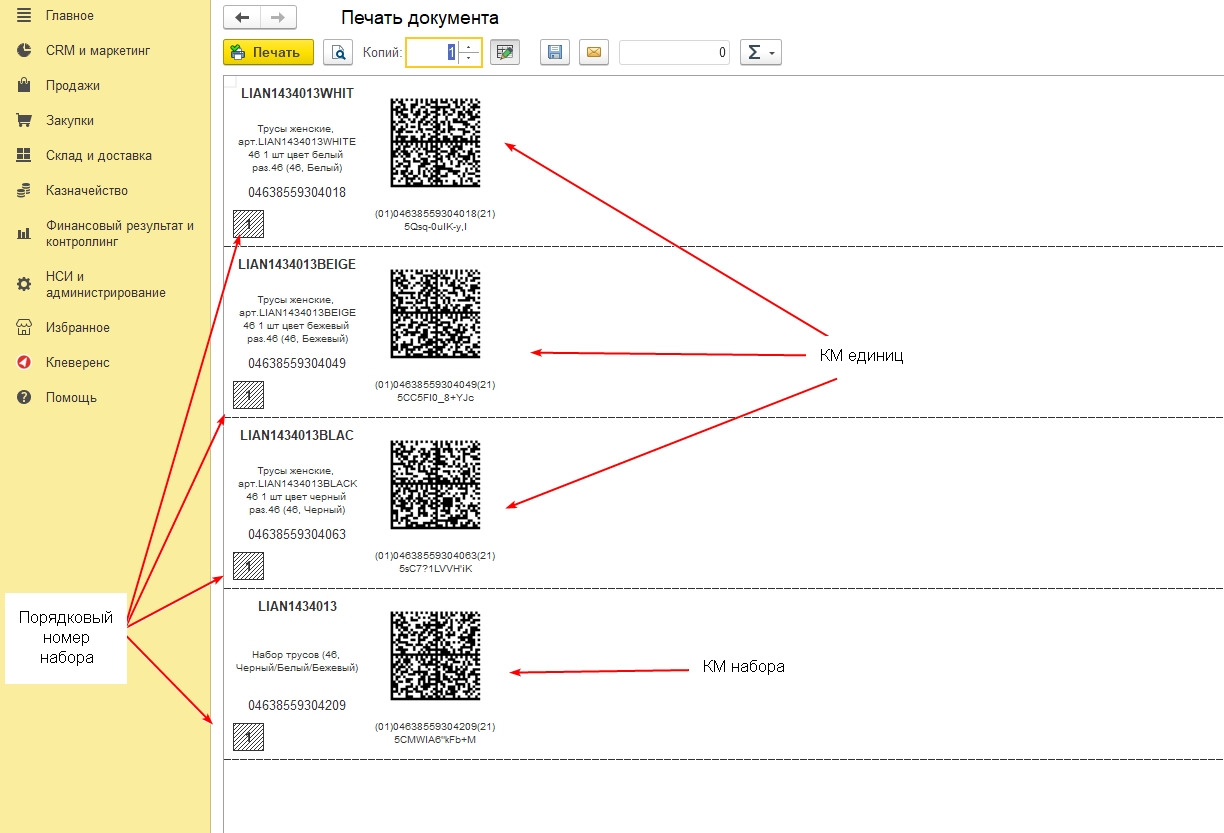This screenshot has height=833, width=1224.
Task: Click the Копий input field
Action: click(x=432, y=53)
